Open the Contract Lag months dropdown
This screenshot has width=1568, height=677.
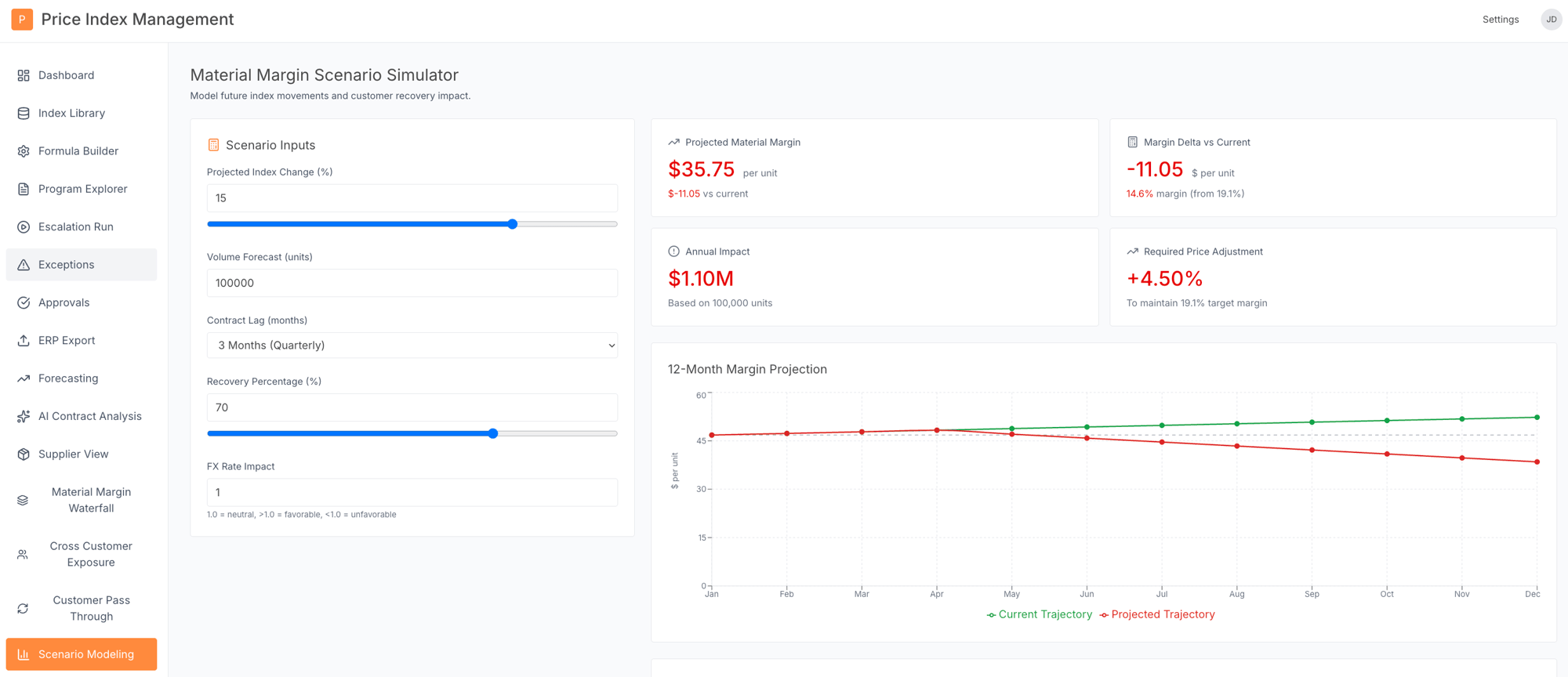tap(412, 346)
